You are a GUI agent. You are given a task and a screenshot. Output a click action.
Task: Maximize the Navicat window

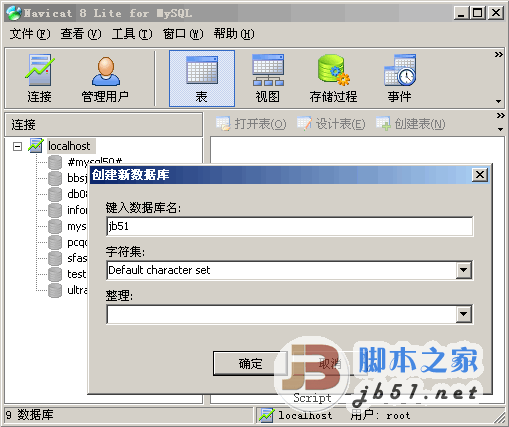(477, 13)
